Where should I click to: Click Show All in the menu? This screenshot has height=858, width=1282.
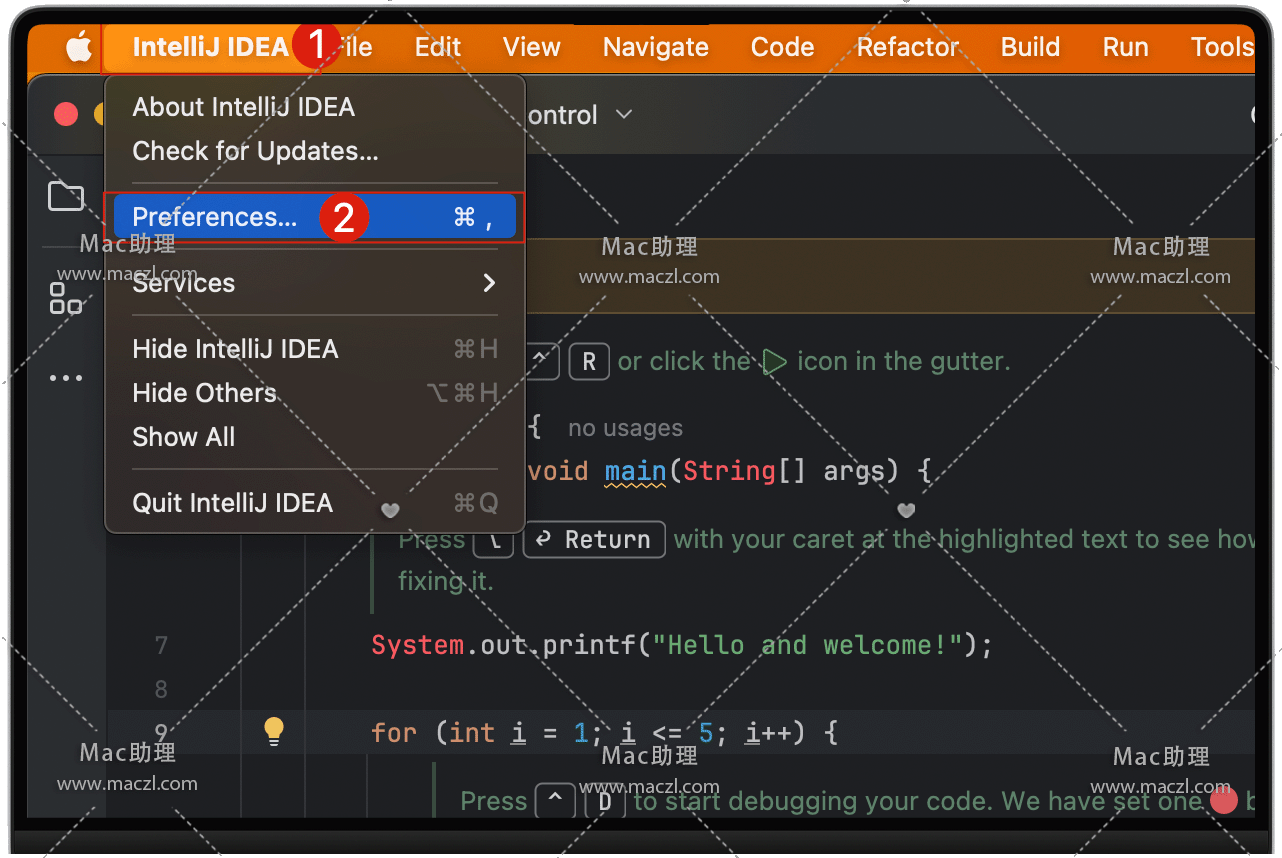(x=184, y=437)
